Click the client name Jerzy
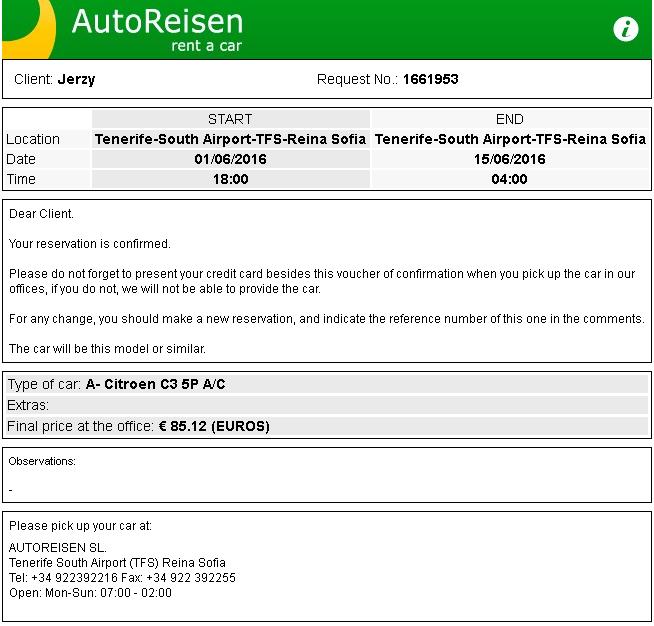Image resolution: width=654 pixels, height=626 pixels. tap(76, 79)
